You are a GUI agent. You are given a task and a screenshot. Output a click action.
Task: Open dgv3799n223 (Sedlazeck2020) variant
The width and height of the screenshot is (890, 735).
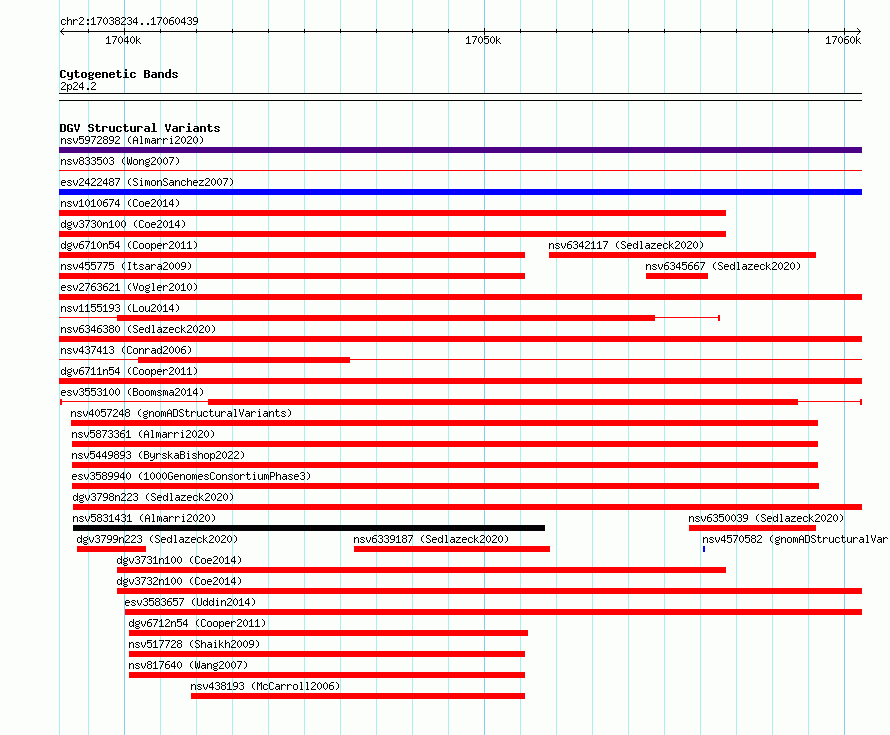pos(157,539)
